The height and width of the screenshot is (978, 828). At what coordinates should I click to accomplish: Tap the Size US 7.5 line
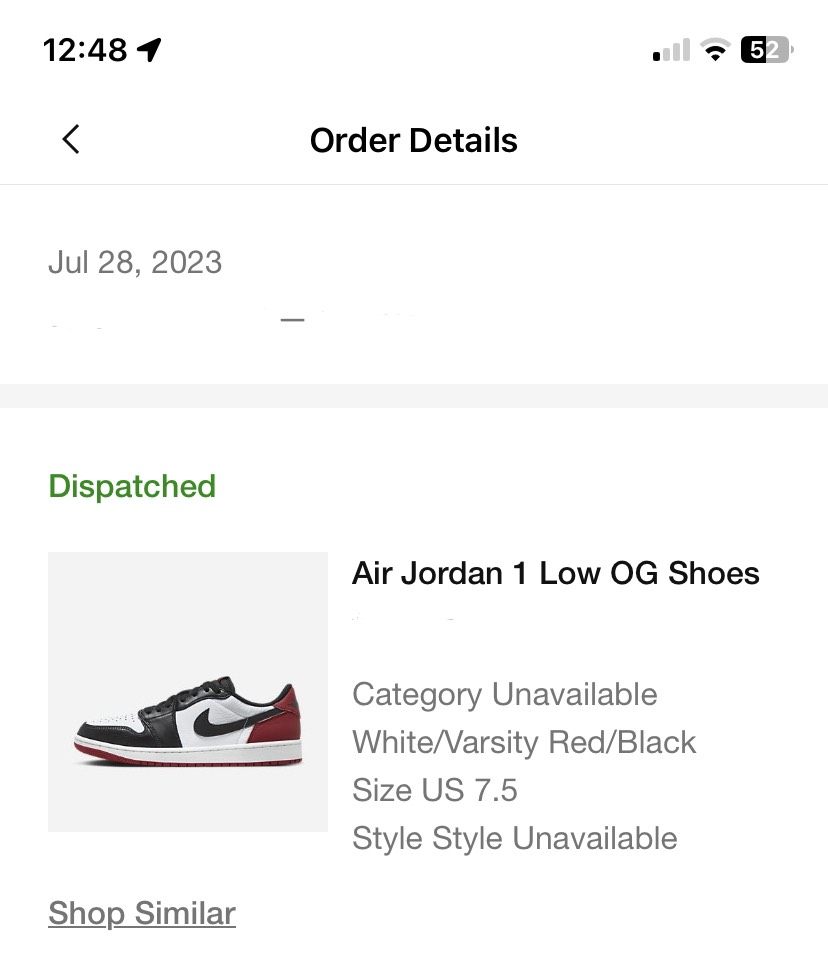pyautogui.click(x=434, y=790)
